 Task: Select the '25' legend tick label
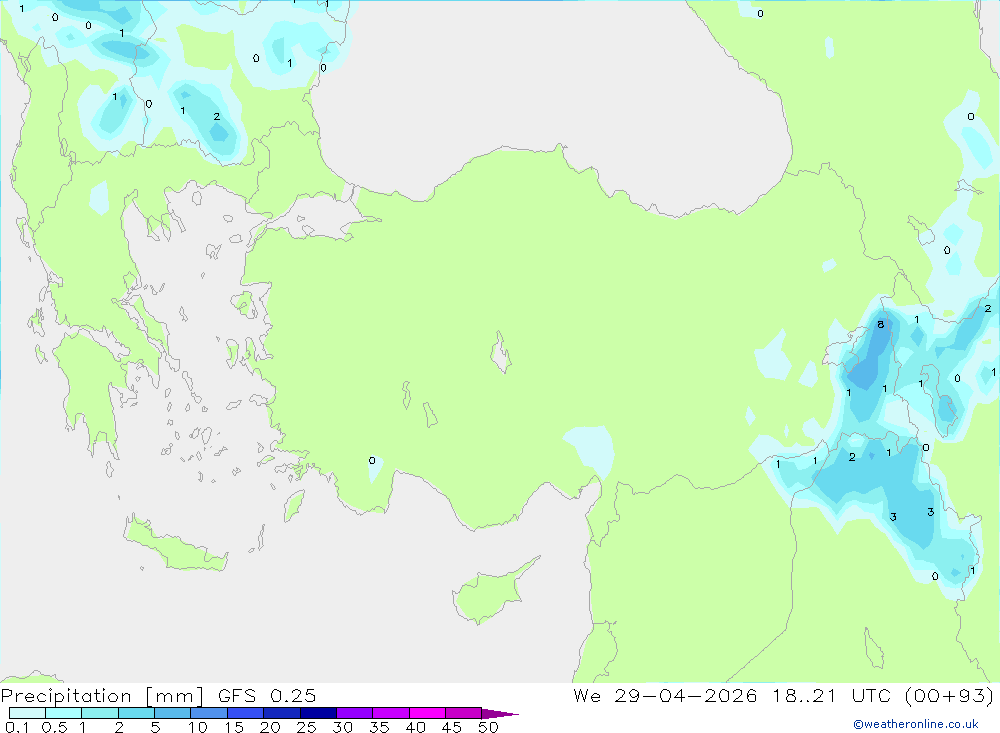307,727
